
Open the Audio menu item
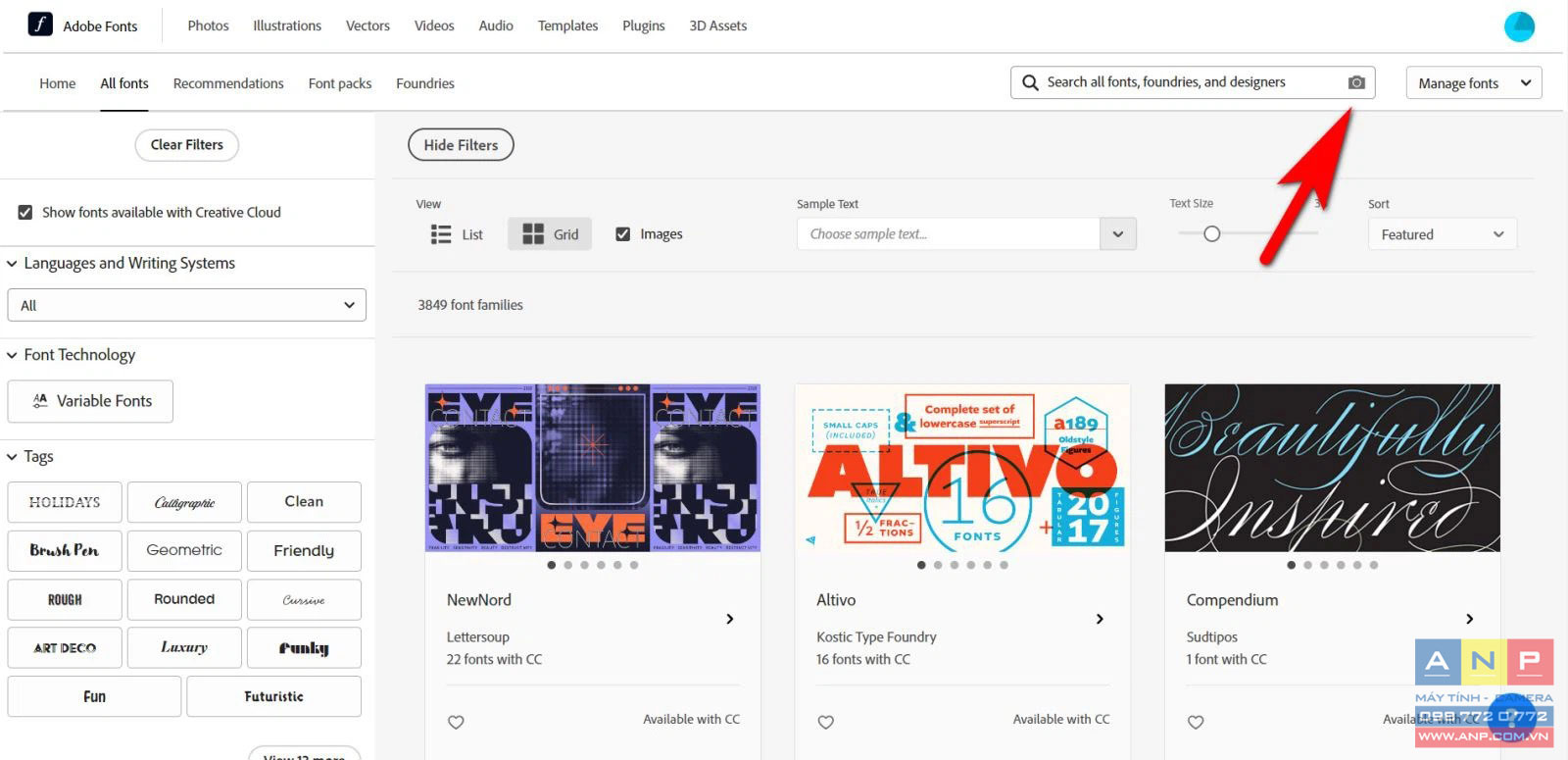pyautogui.click(x=496, y=25)
